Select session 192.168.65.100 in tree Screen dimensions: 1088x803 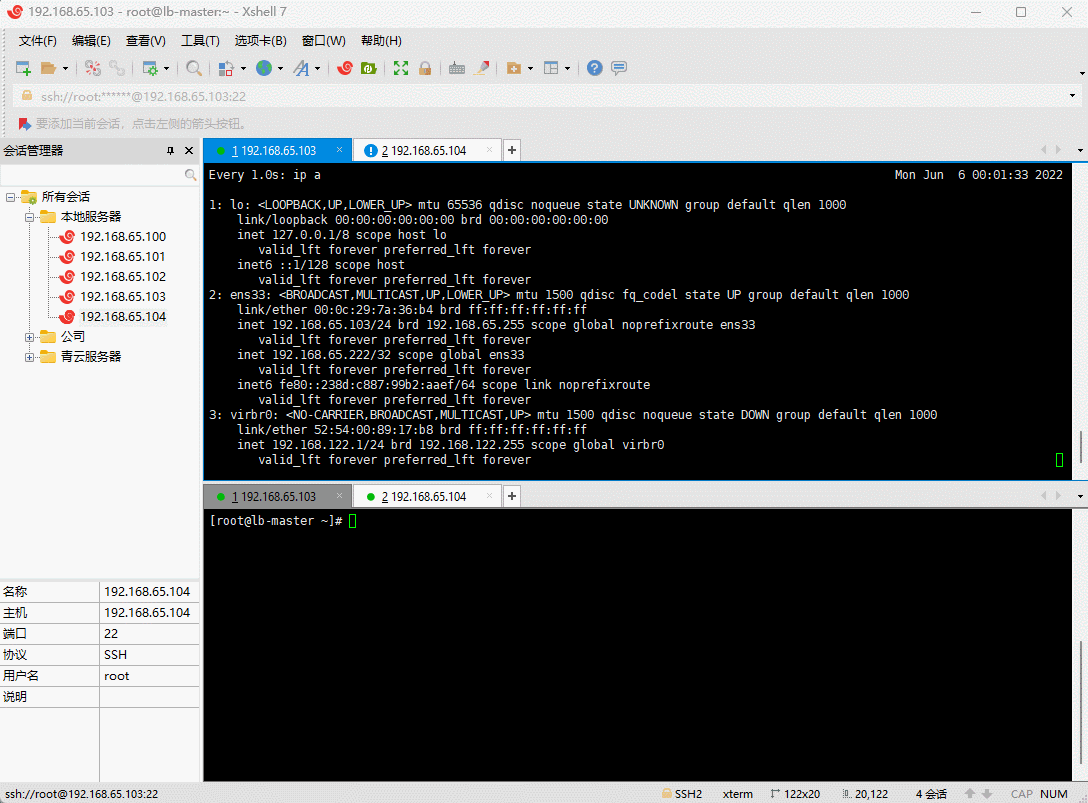pyautogui.click(x=123, y=237)
